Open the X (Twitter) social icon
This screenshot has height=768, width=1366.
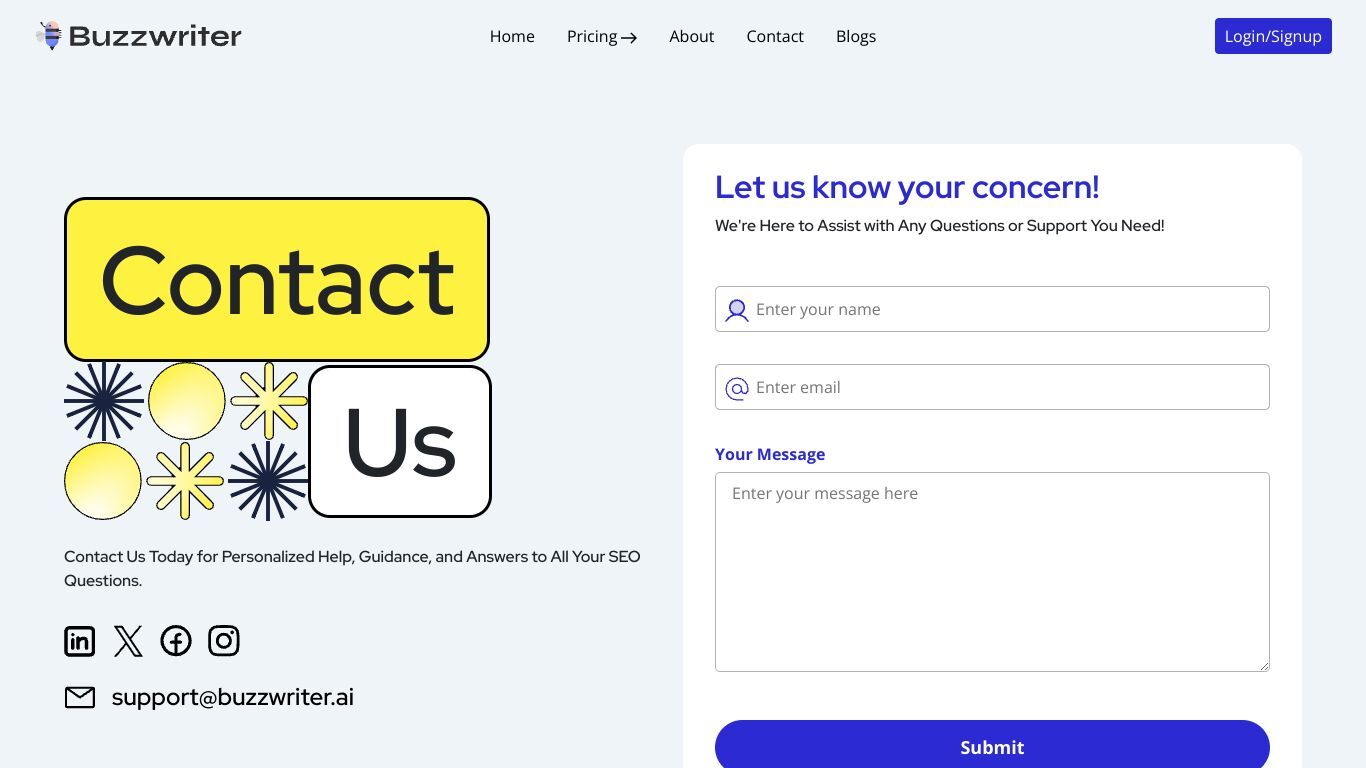[x=128, y=641]
